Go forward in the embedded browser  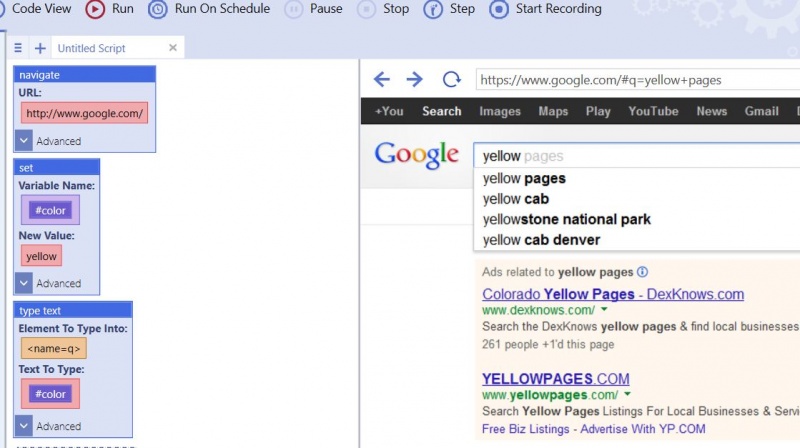pos(414,79)
